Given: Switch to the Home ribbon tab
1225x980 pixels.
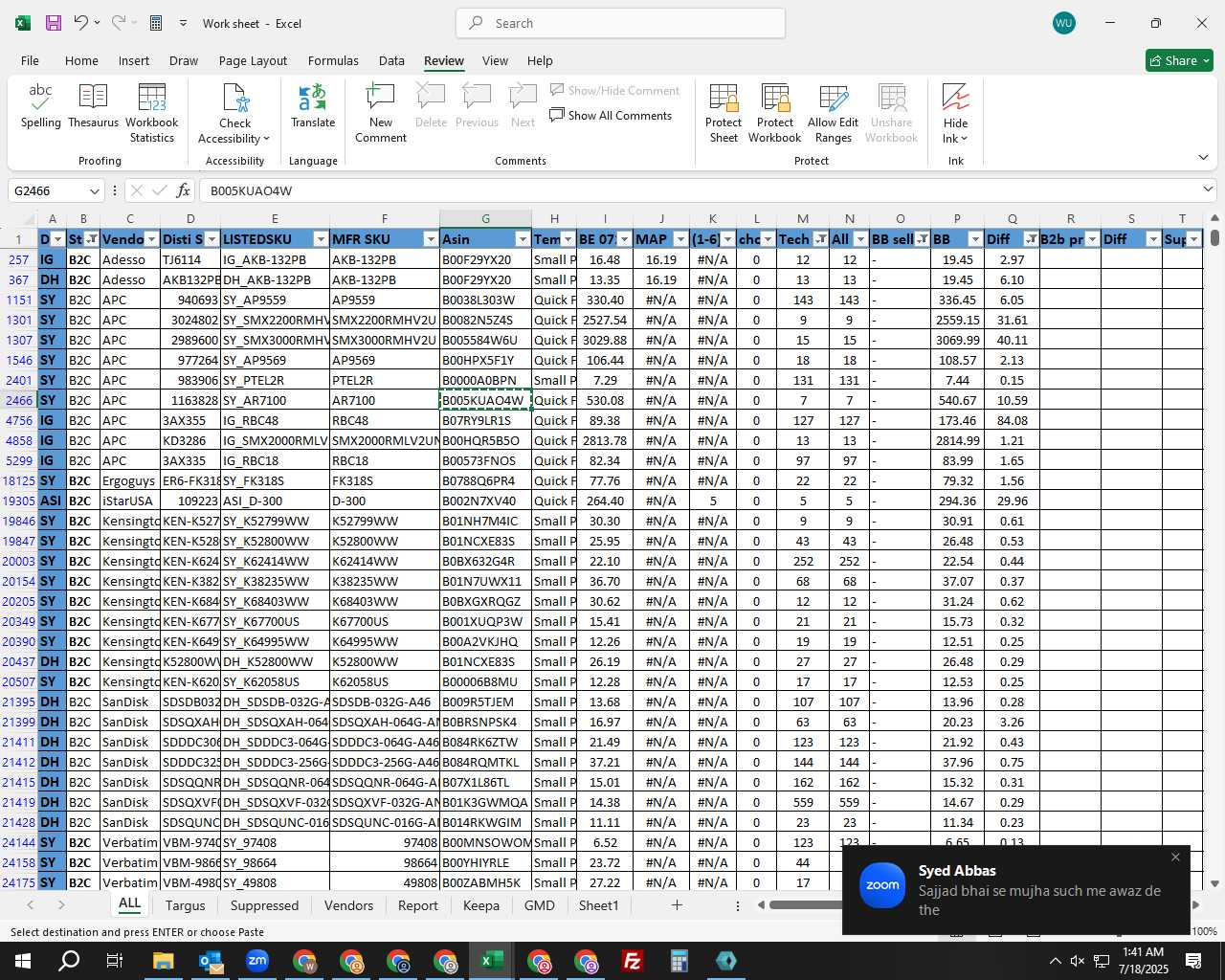Looking at the screenshot, I should point(81,60).
